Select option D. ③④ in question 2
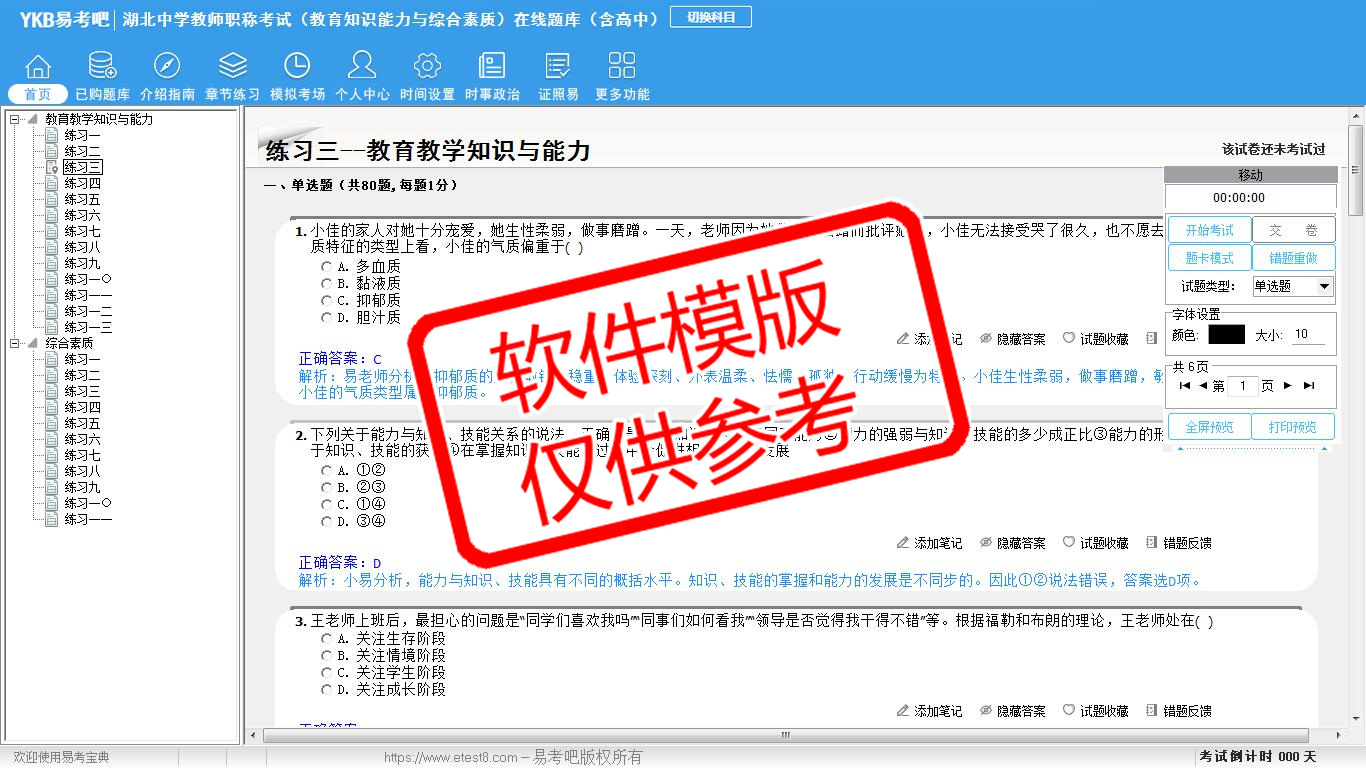1366x768 pixels. tap(326, 522)
